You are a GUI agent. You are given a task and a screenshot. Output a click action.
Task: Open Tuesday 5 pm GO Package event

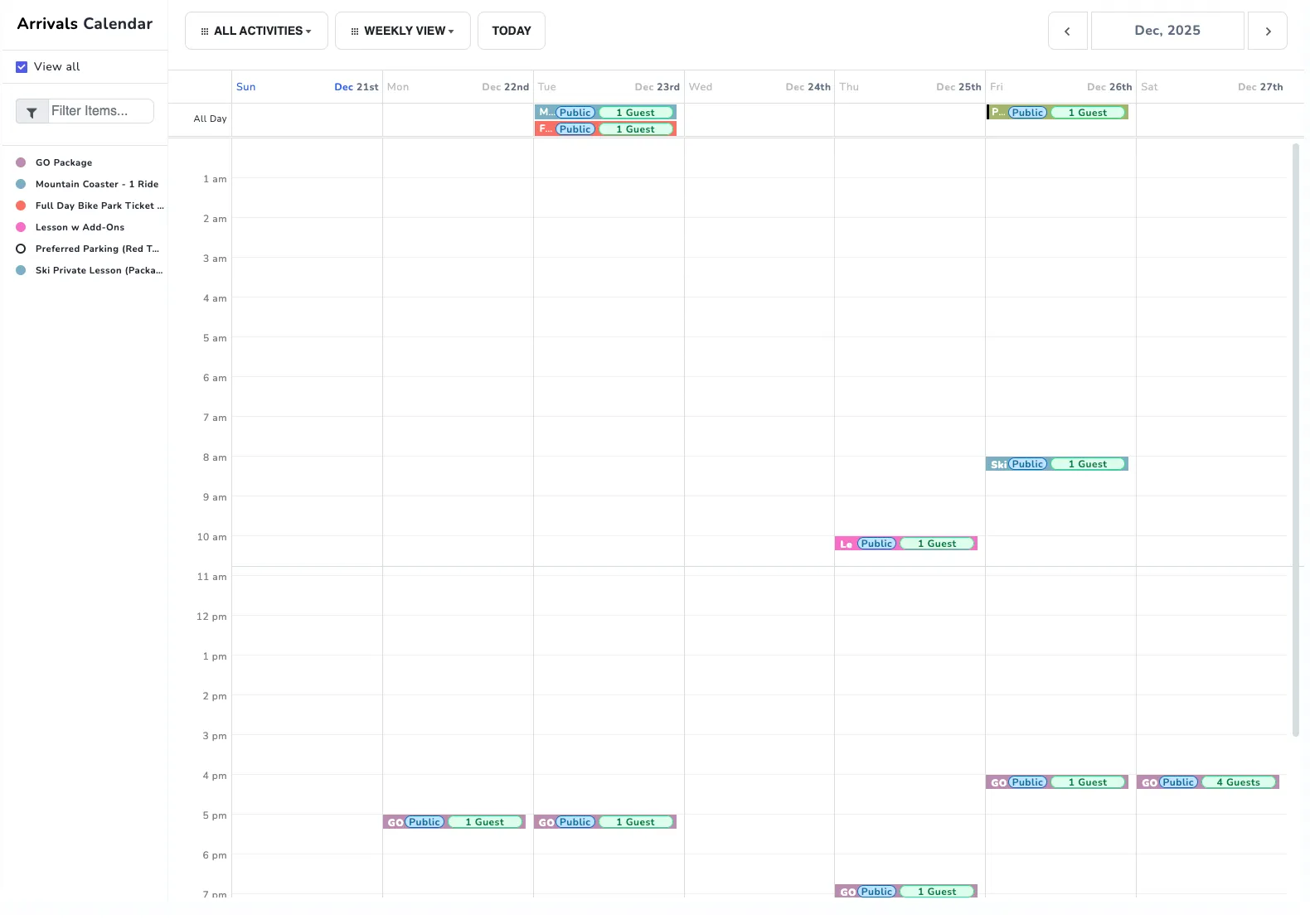click(x=605, y=822)
